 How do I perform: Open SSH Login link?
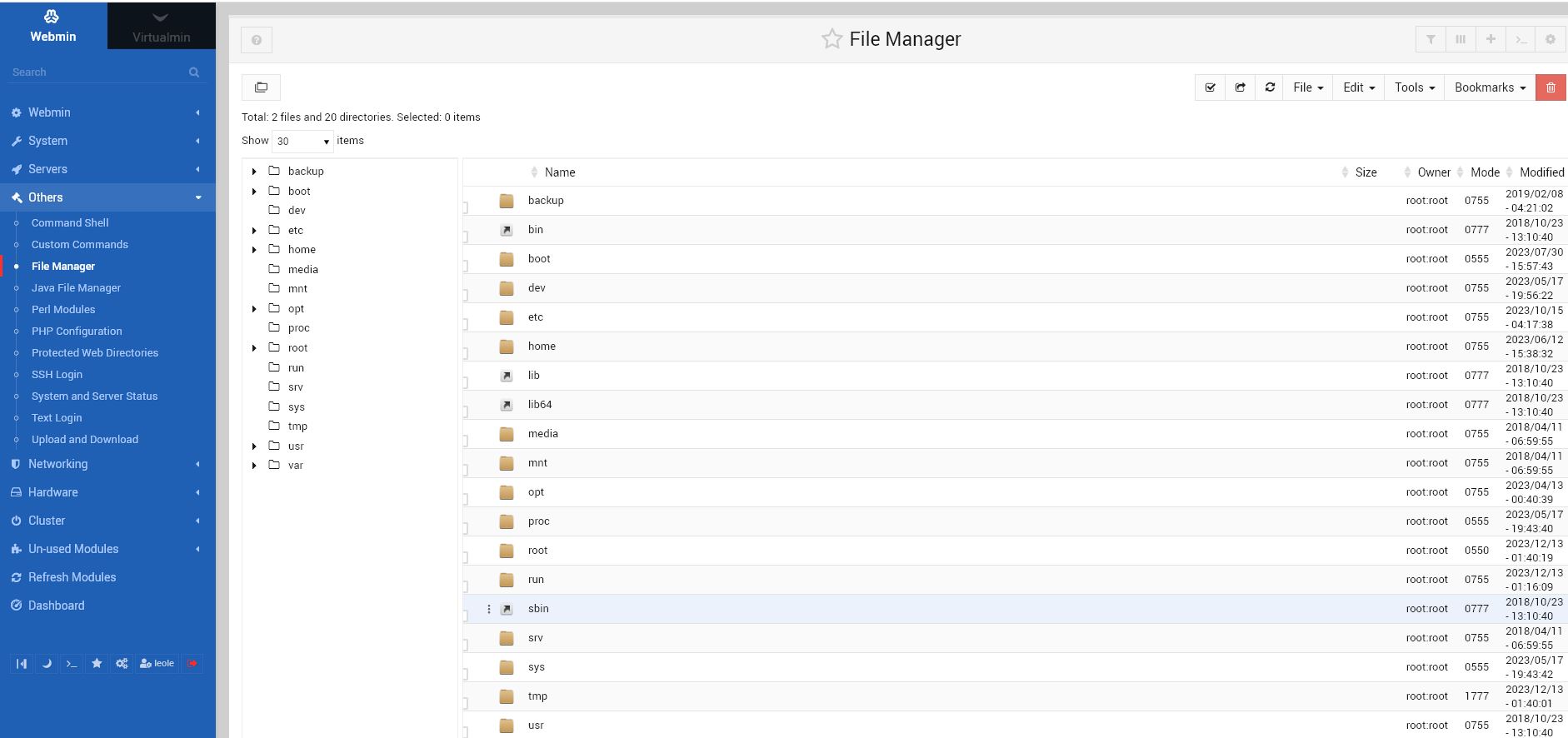click(57, 375)
